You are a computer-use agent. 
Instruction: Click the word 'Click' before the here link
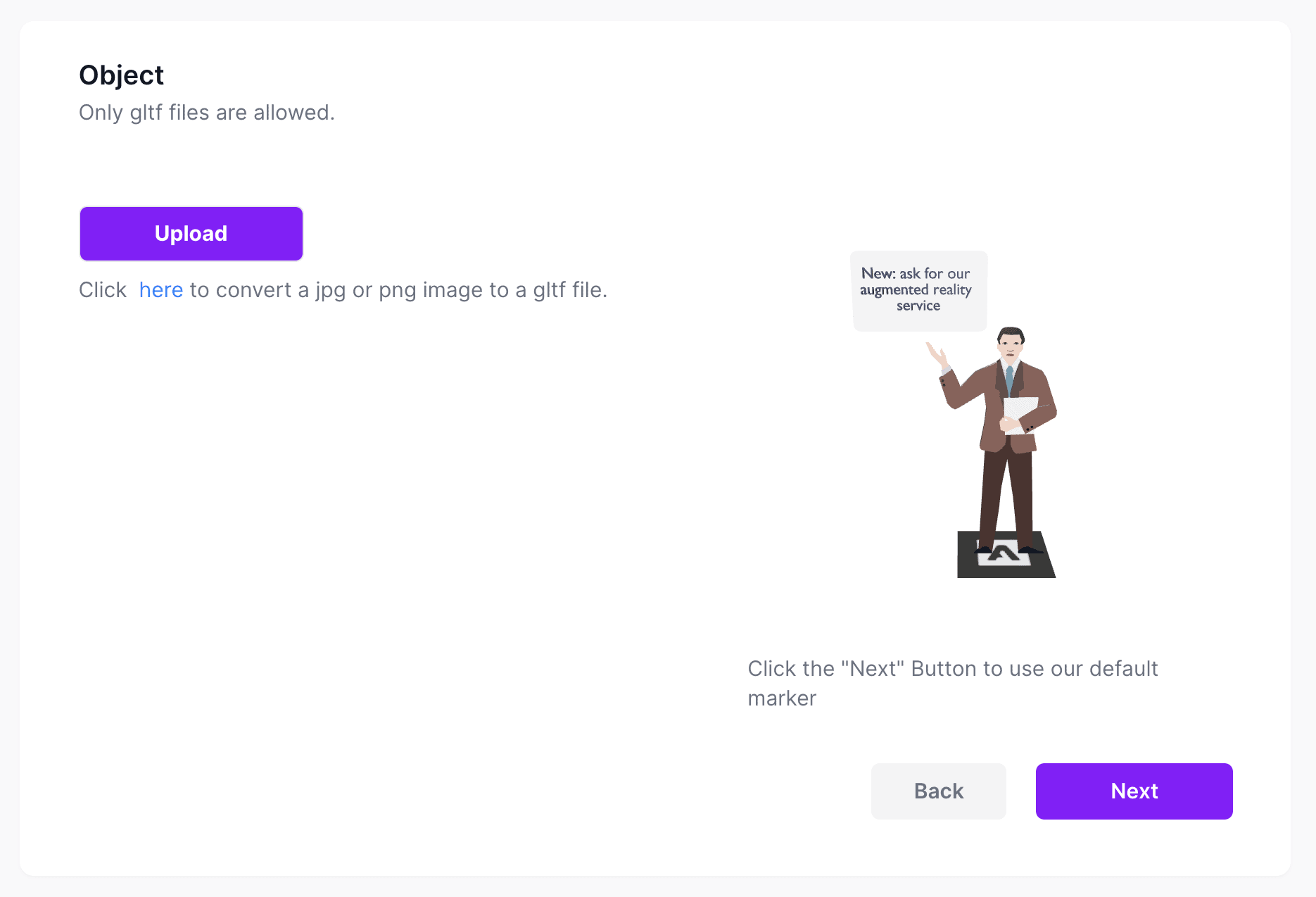103,290
